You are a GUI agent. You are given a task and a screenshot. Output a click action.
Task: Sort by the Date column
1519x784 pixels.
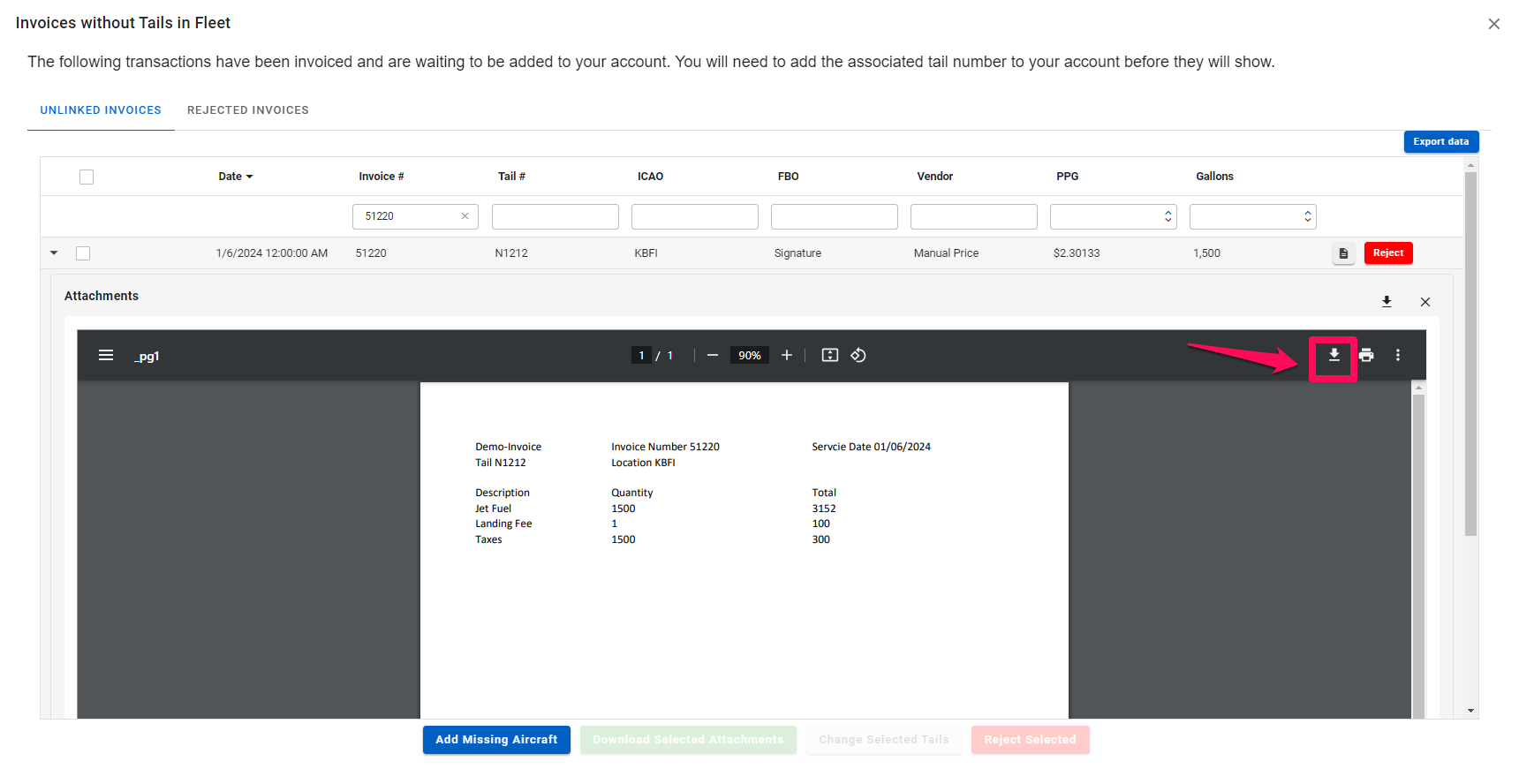coord(236,177)
